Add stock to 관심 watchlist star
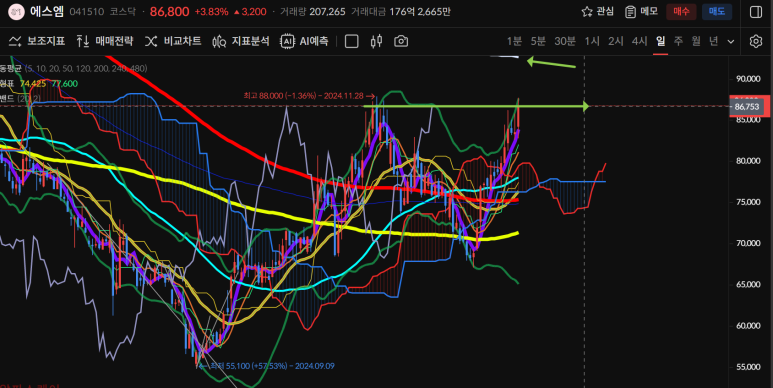 pyautogui.click(x=597, y=12)
